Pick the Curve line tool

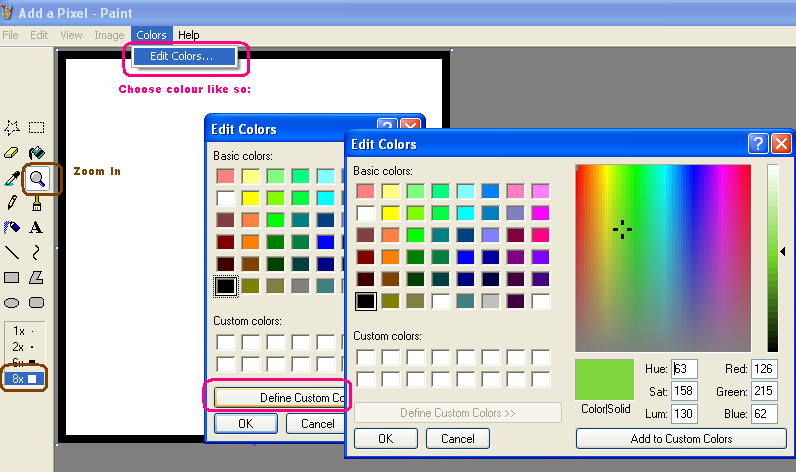coord(37,253)
